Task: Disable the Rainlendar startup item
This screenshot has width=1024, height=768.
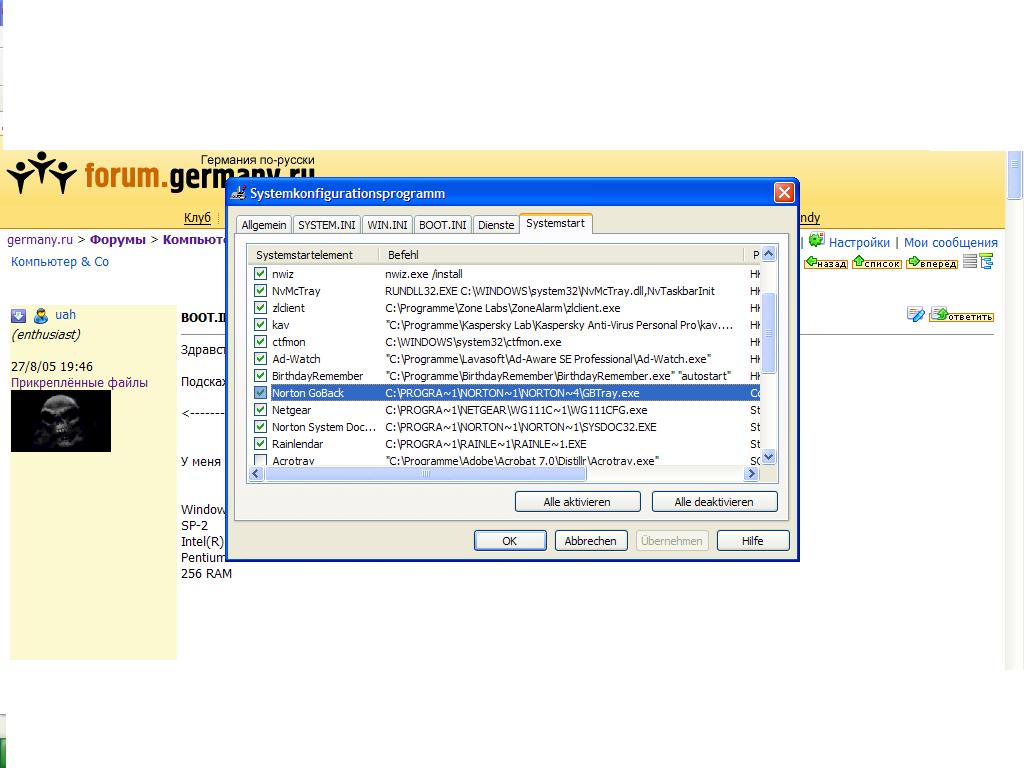Action: point(260,444)
